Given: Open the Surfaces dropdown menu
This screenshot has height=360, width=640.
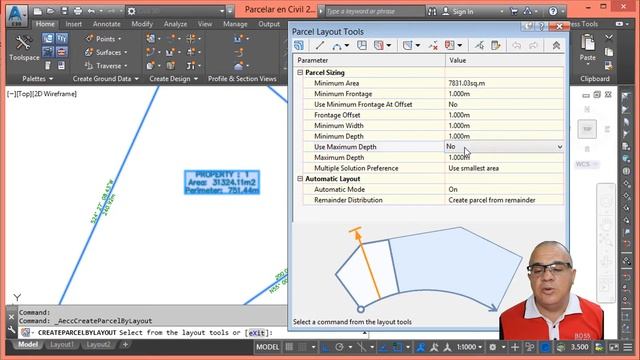Looking at the screenshot, I should pos(126,52).
